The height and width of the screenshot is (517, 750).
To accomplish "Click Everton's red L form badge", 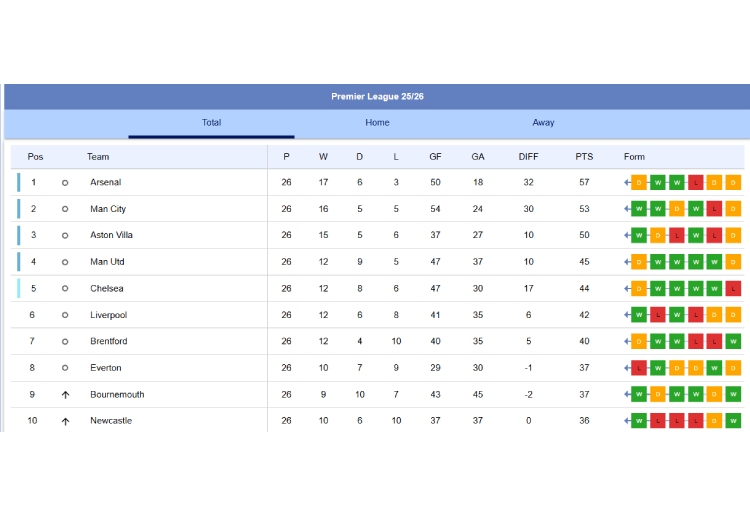I will coord(639,368).
